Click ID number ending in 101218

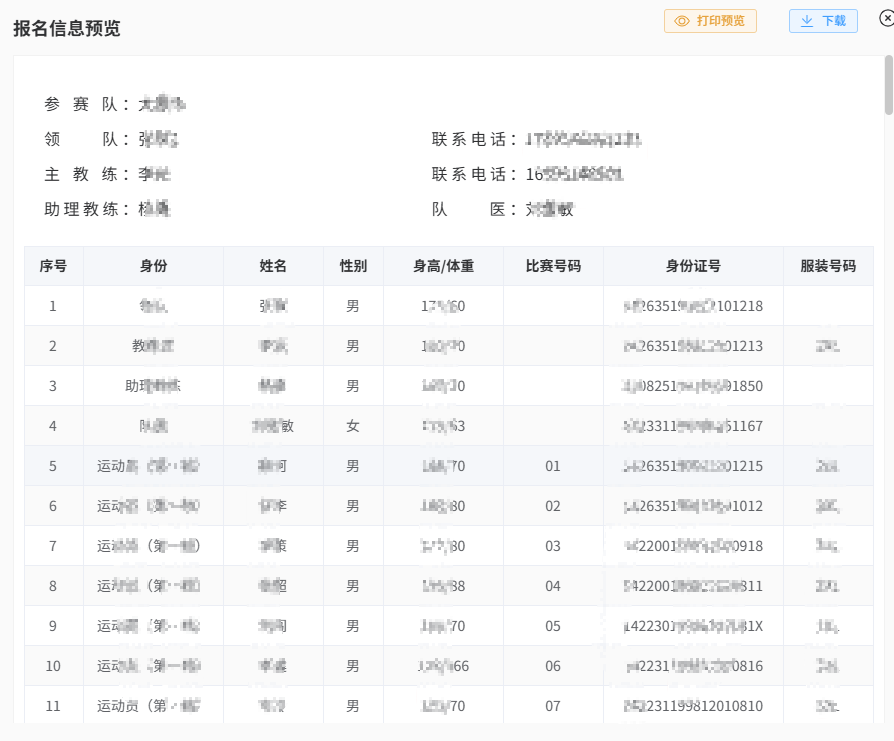click(693, 306)
